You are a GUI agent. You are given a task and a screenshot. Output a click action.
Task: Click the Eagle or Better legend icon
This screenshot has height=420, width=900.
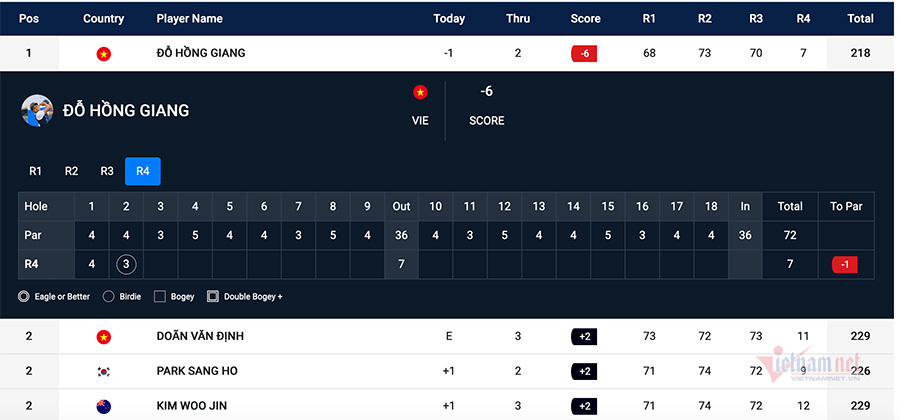tap(24, 296)
